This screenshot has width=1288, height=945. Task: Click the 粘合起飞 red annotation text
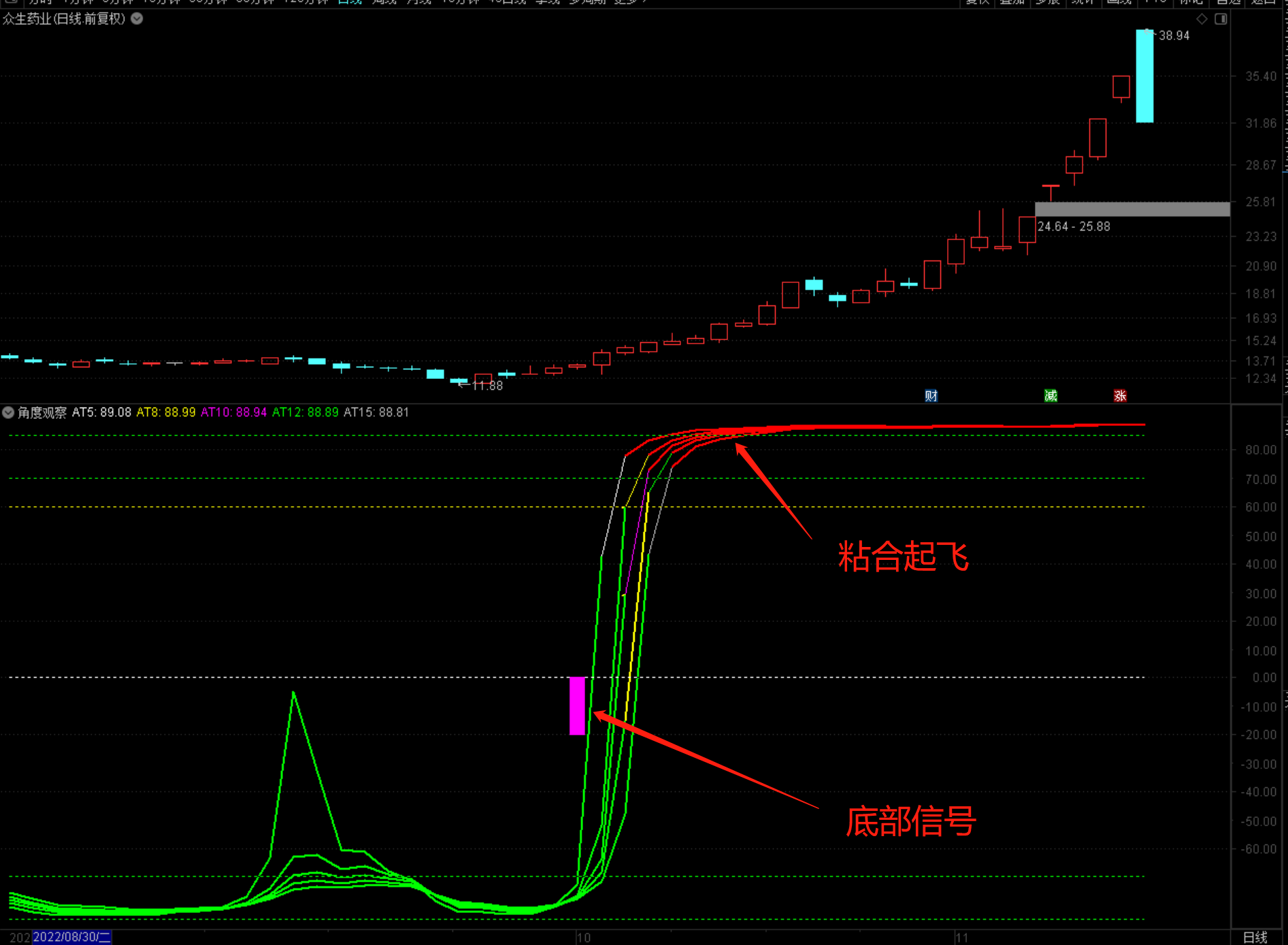(x=903, y=557)
